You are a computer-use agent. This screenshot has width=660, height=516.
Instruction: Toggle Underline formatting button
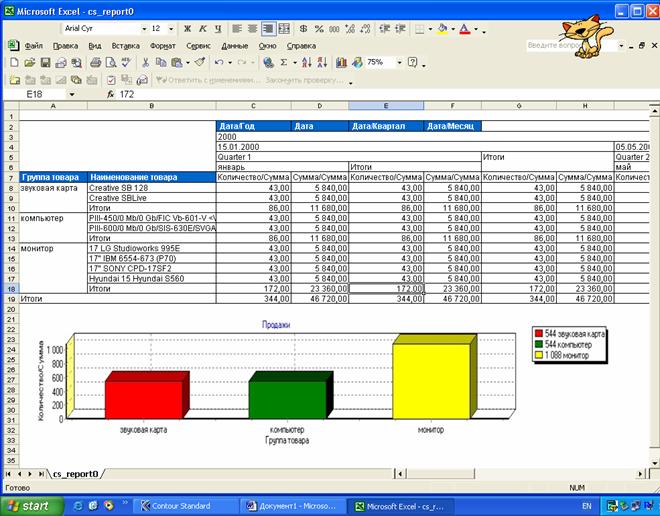[x=217, y=29]
